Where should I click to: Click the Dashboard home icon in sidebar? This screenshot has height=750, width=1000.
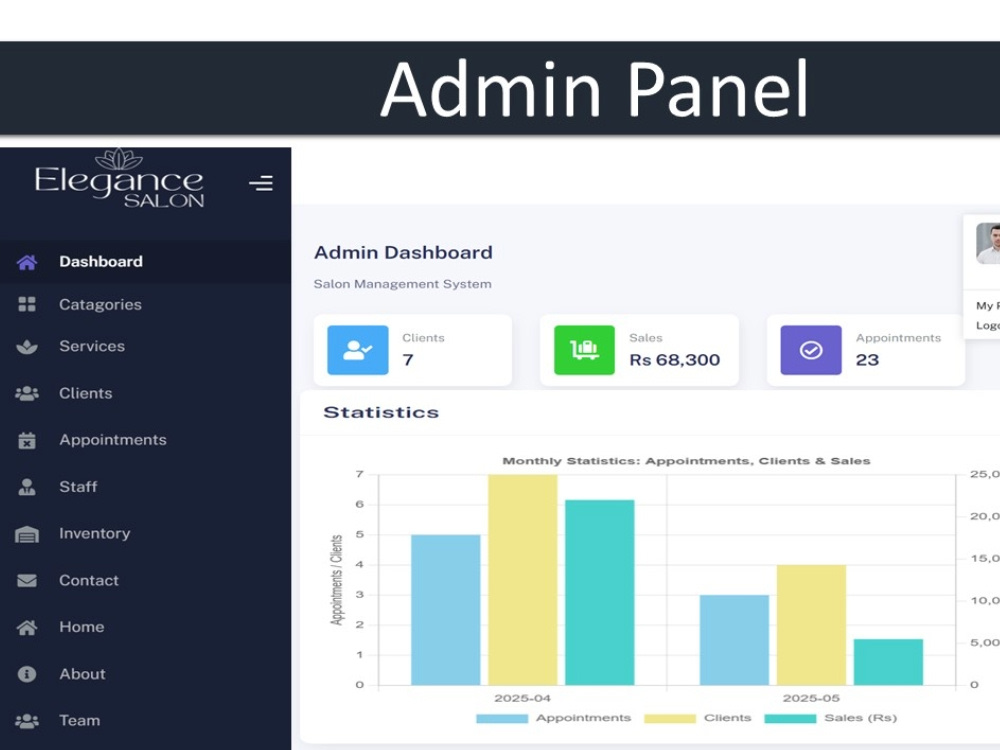(27, 262)
